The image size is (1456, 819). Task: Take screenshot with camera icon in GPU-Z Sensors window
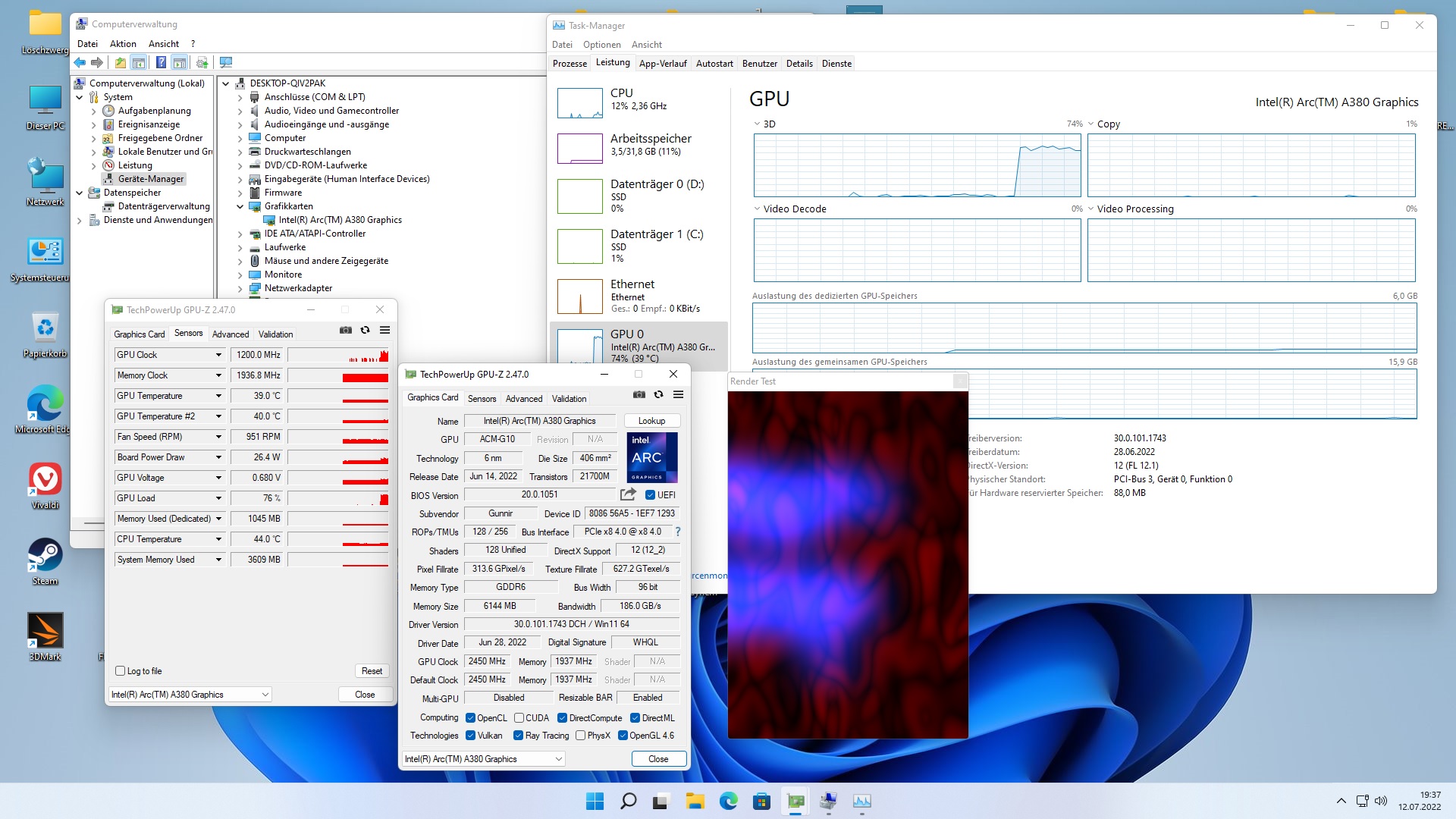(346, 330)
